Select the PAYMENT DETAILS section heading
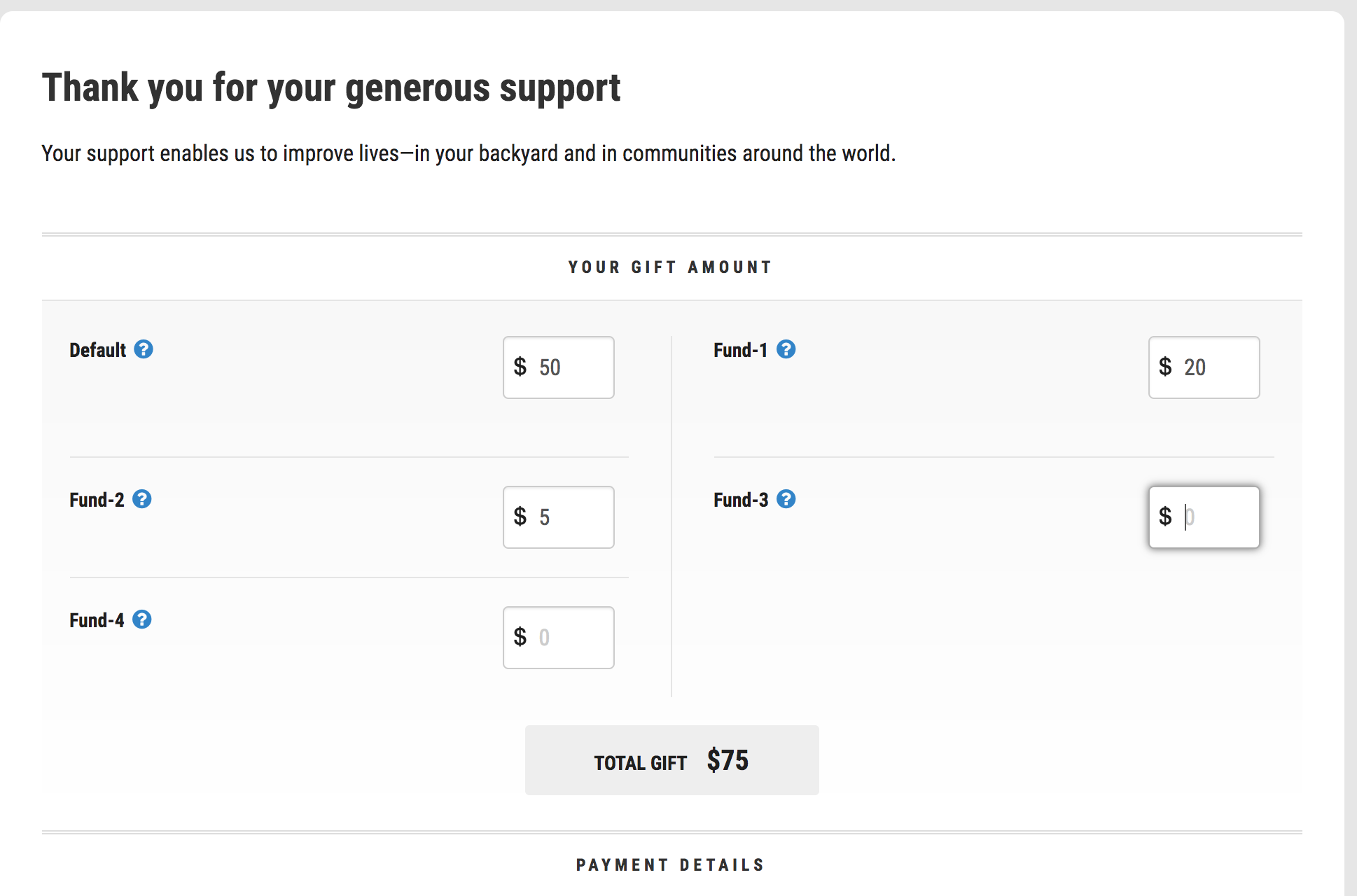This screenshot has height=896, width=1357. pyautogui.click(x=670, y=864)
